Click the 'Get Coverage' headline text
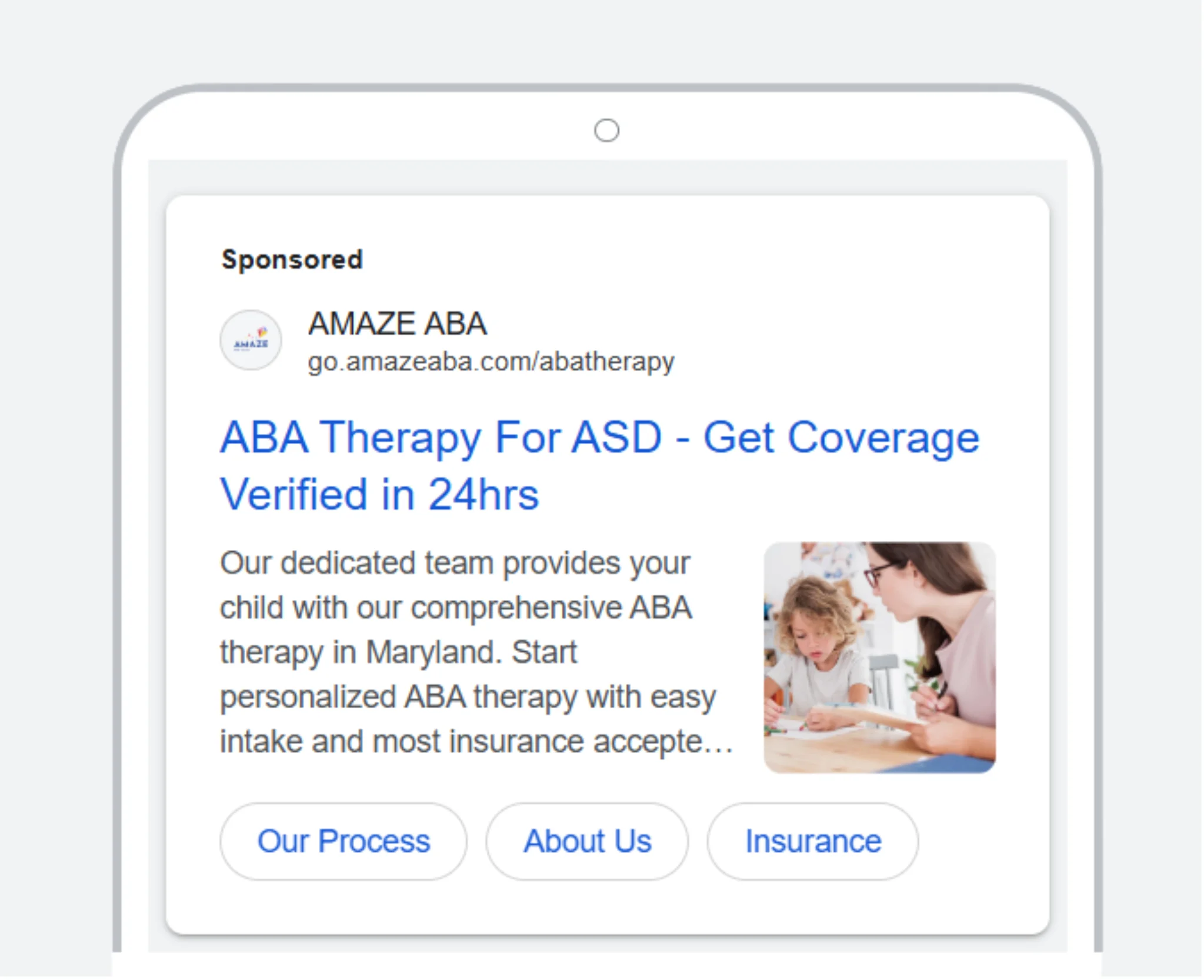Viewport: 1204px width, 980px height. coord(841,438)
